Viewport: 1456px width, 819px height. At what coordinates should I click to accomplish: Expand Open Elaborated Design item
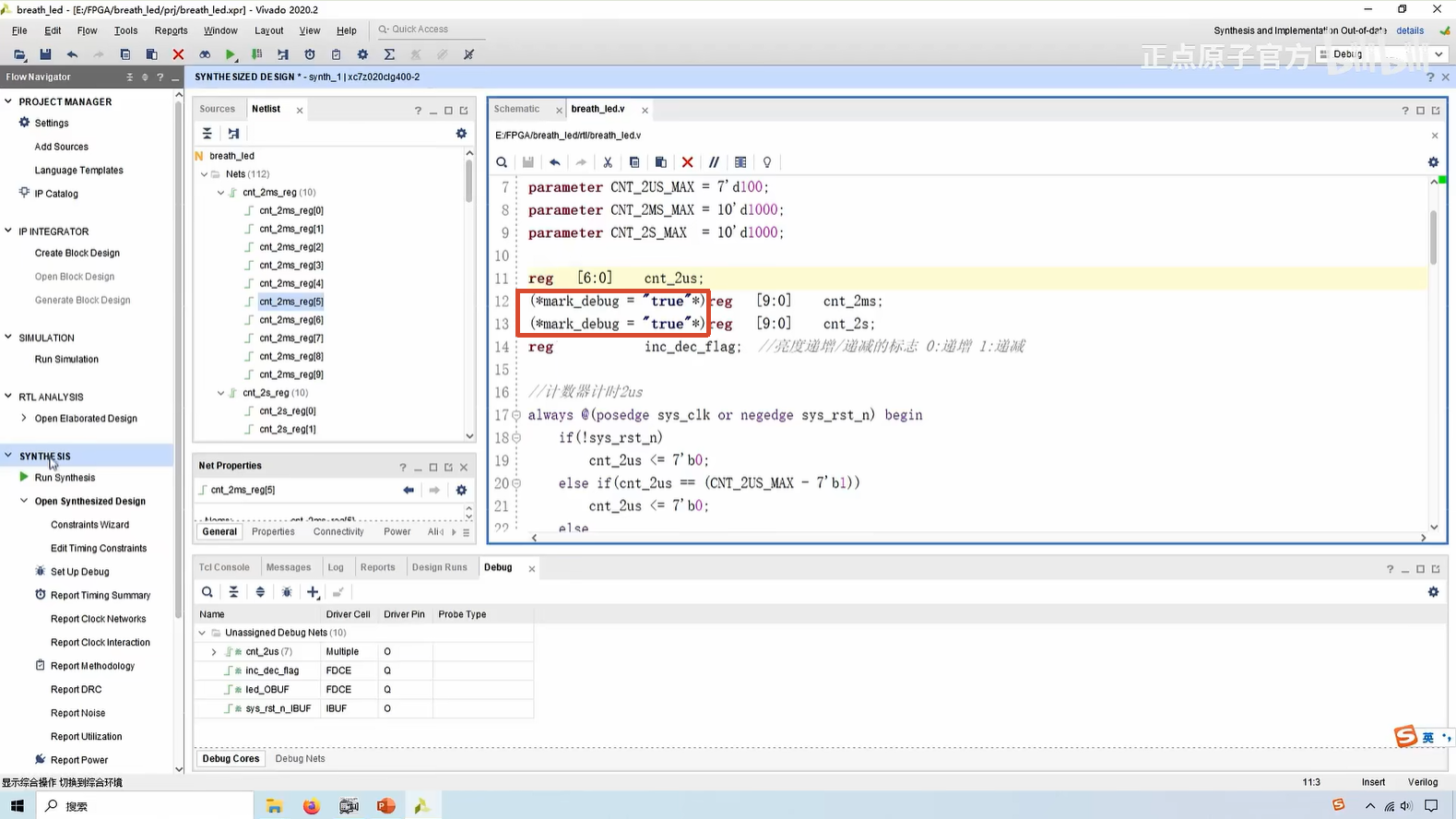pos(24,418)
